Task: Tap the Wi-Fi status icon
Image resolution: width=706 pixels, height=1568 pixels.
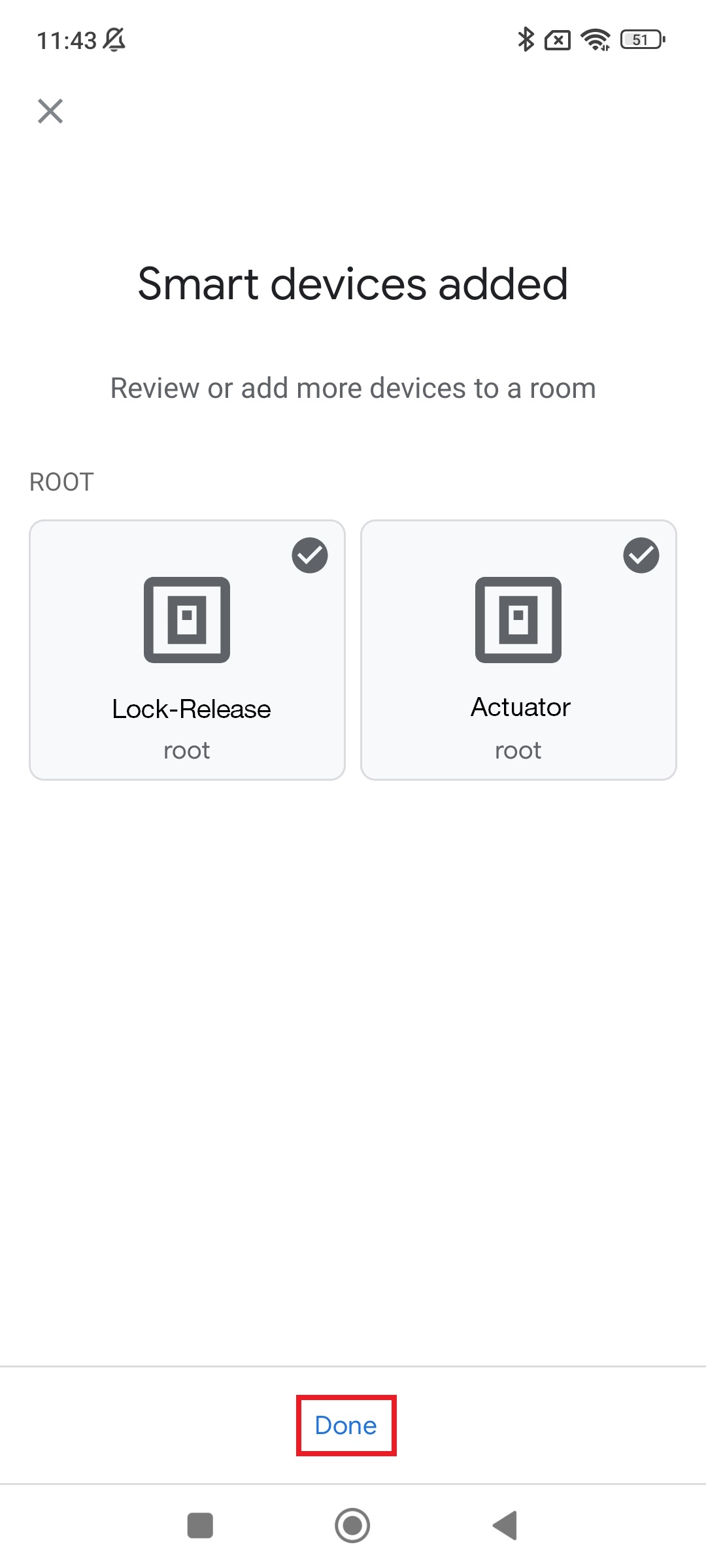Action: [x=596, y=40]
